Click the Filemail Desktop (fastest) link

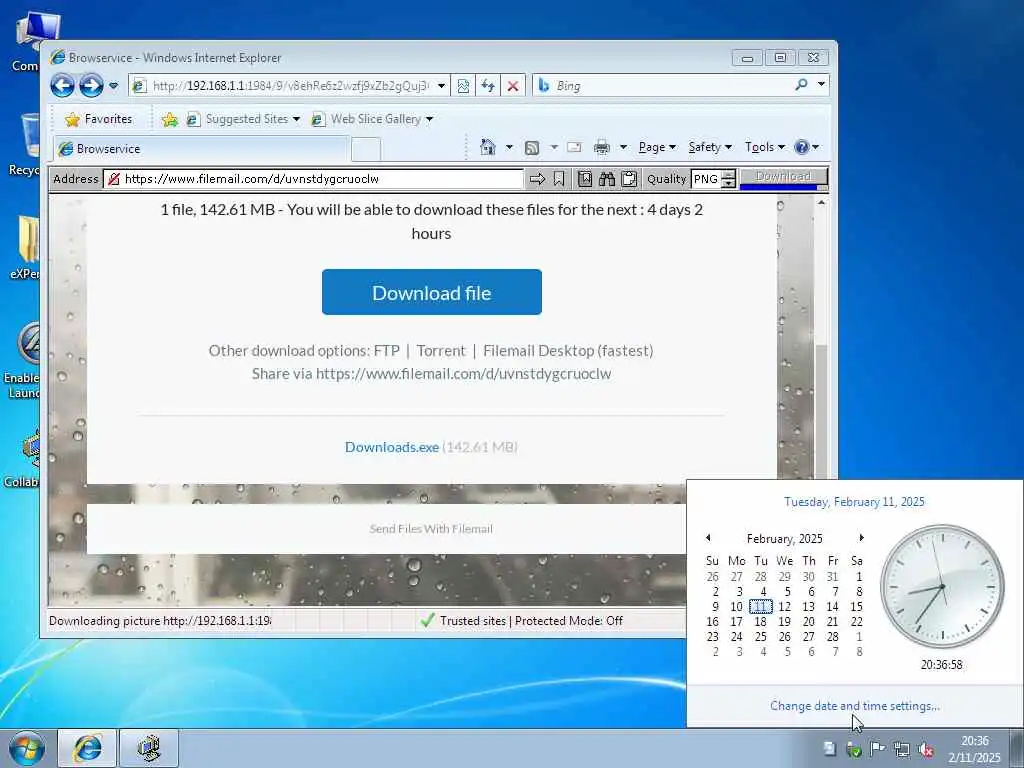pyautogui.click(x=568, y=351)
